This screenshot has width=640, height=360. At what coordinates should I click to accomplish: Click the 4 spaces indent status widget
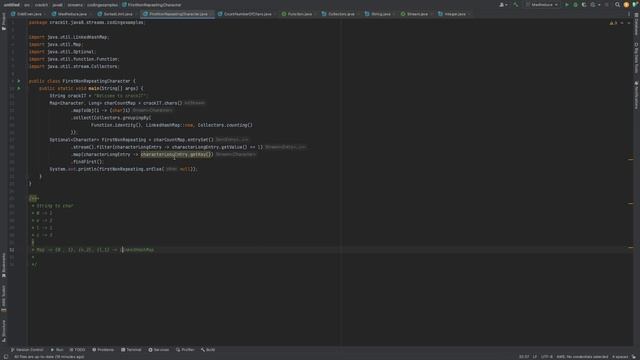[620, 357]
